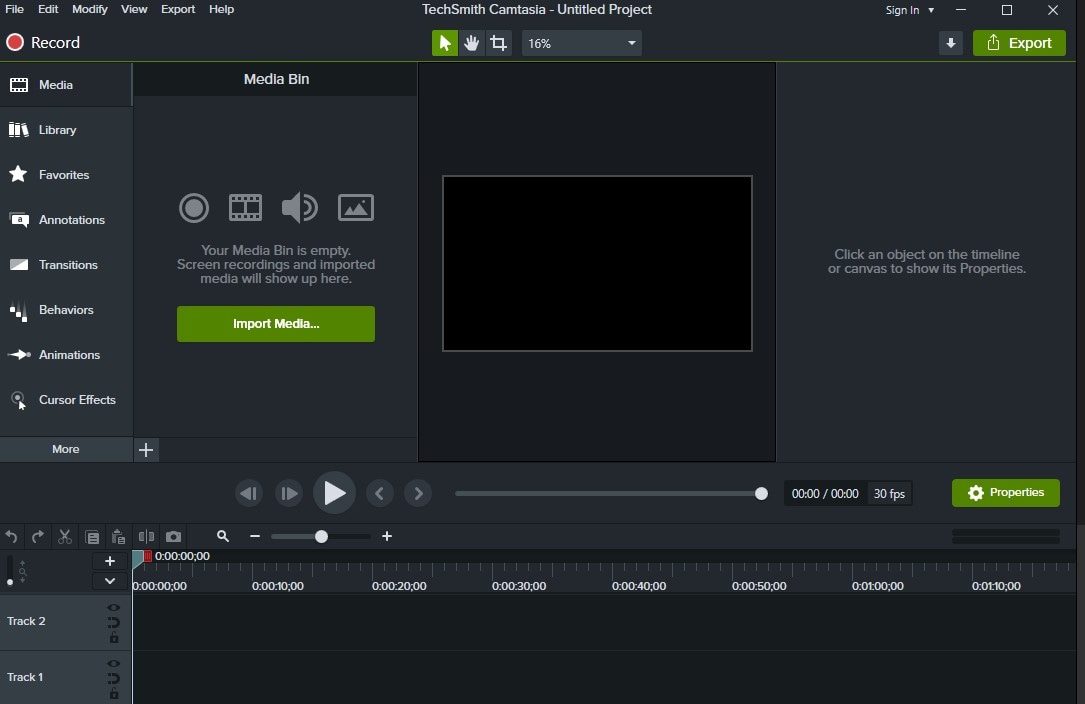
Task: Click the record circle icon in Media Bin
Action: tap(194, 208)
